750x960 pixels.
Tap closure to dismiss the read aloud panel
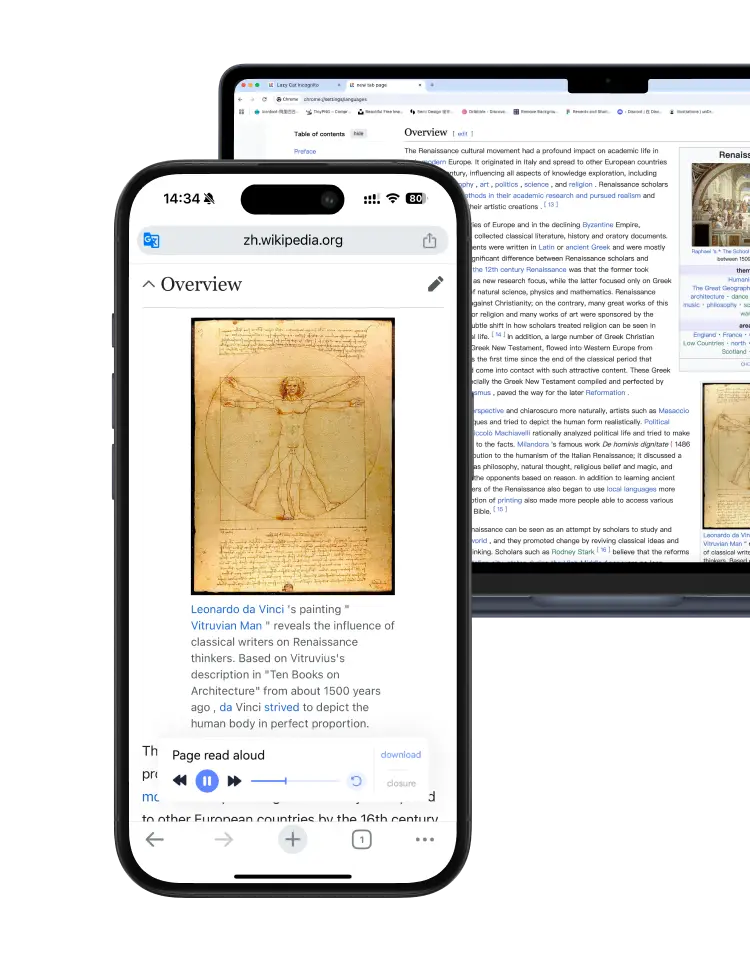[x=400, y=784]
